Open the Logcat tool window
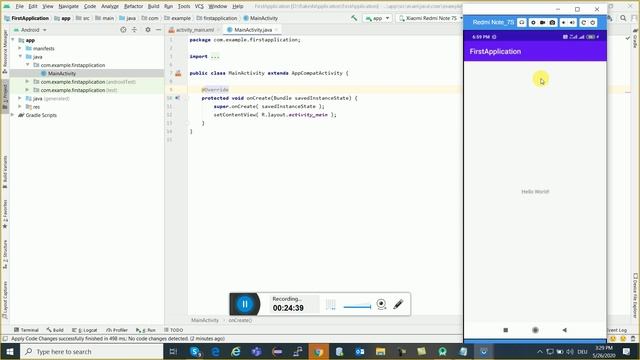 pos(84,330)
